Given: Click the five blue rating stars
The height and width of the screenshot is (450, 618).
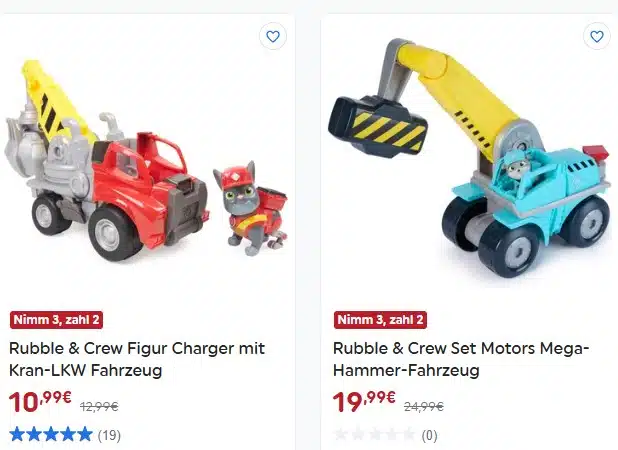Looking at the screenshot, I should (x=51, y=435).
